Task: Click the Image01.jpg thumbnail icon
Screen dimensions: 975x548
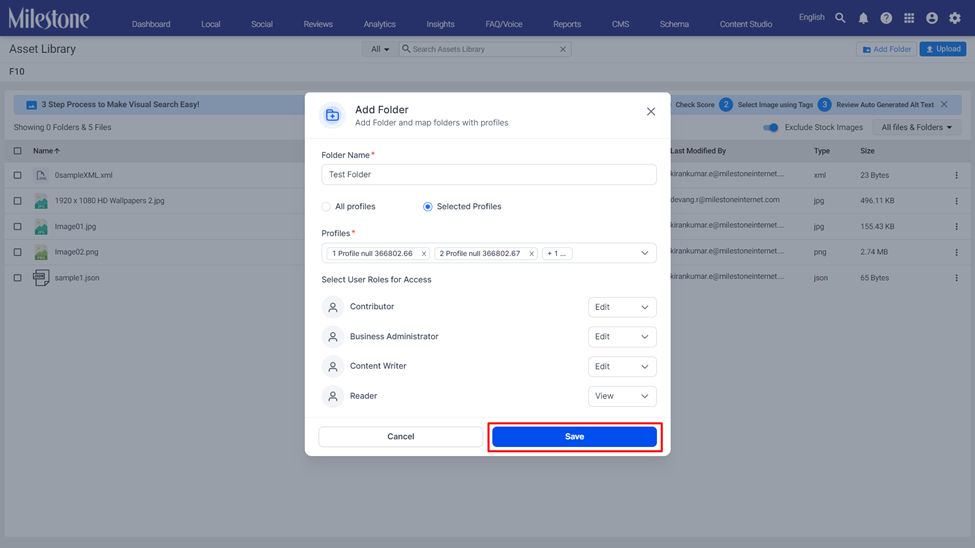Action: [41, 227]
